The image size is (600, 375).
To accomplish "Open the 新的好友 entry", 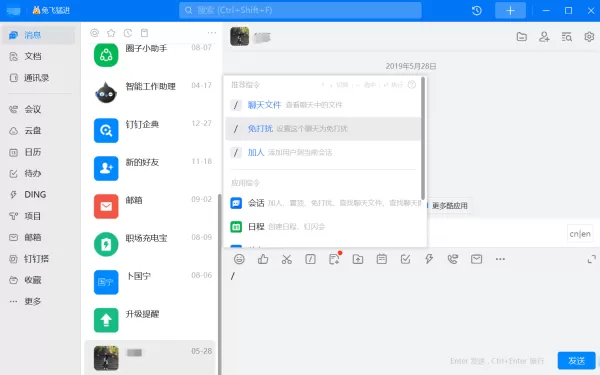I will pos(151,168).
